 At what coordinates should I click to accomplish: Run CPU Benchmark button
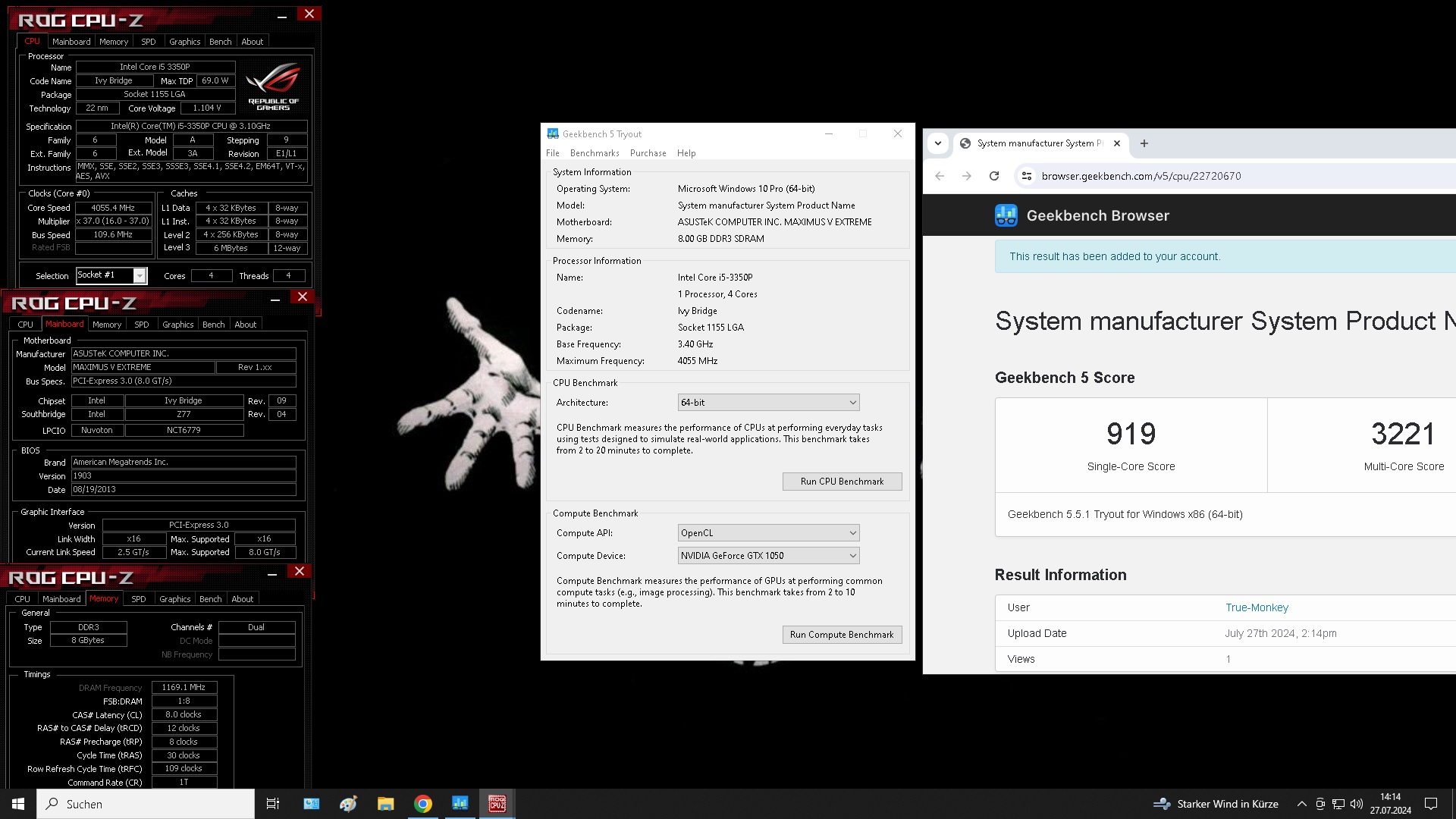[x=842, y=482]
